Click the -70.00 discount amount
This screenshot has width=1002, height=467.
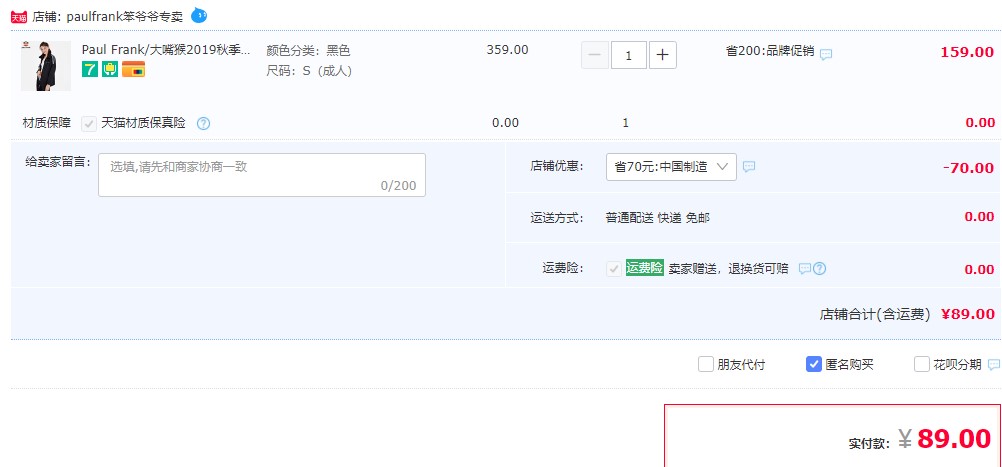point(968,168)
